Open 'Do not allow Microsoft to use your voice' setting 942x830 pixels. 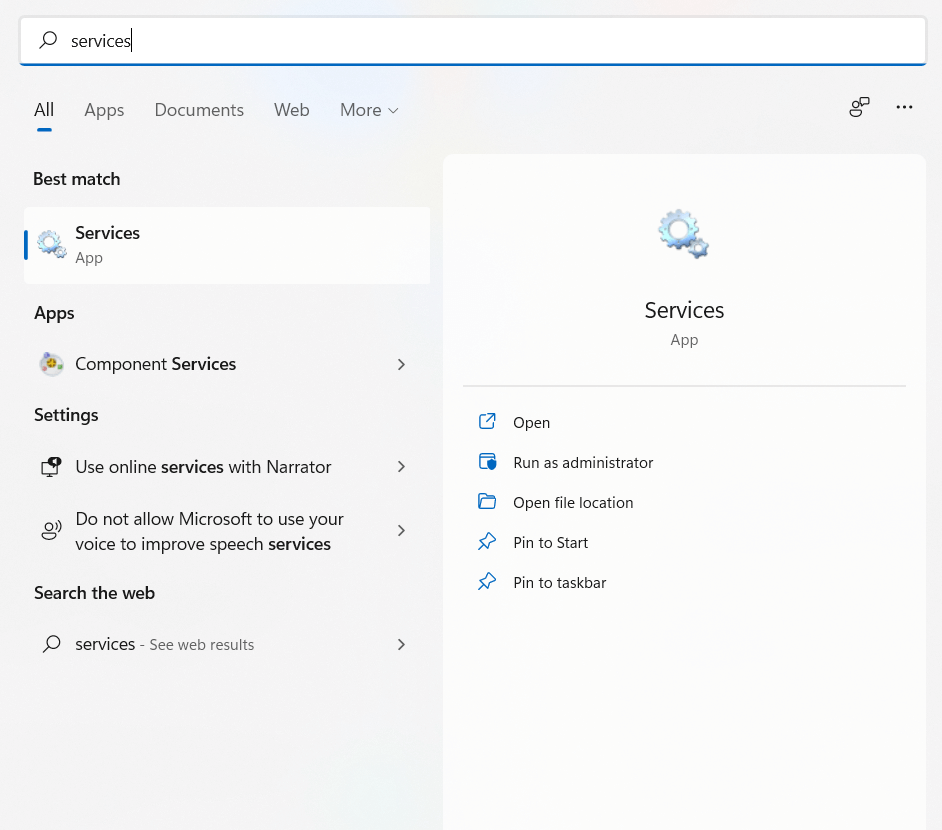pyautogui.click(x=227, y=531)
